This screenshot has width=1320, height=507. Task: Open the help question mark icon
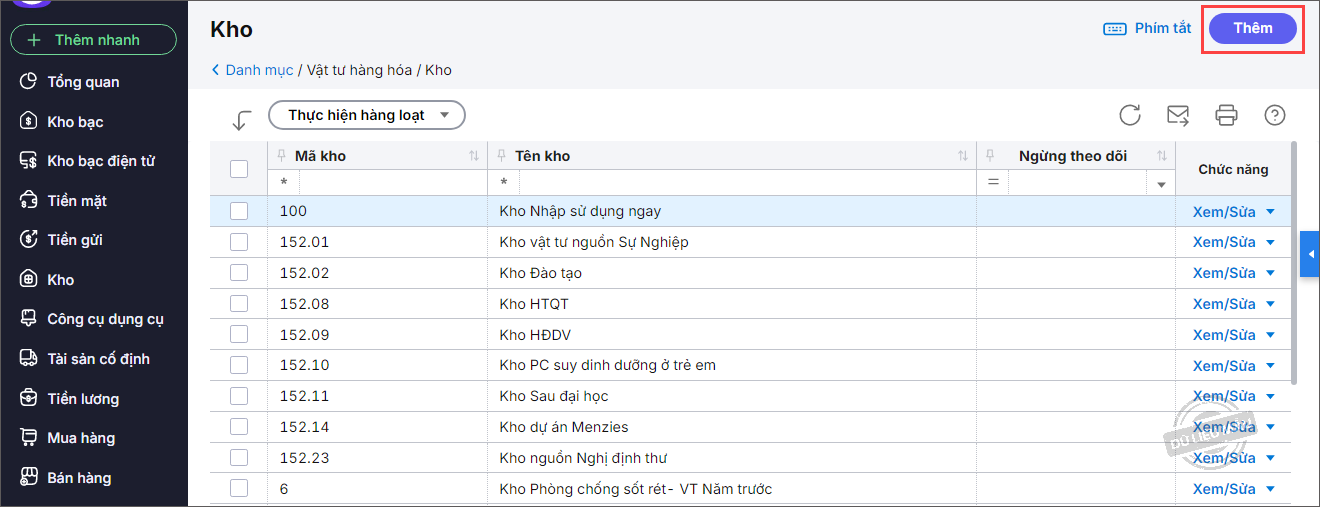pyautogui.click(x=1275, y=115)
